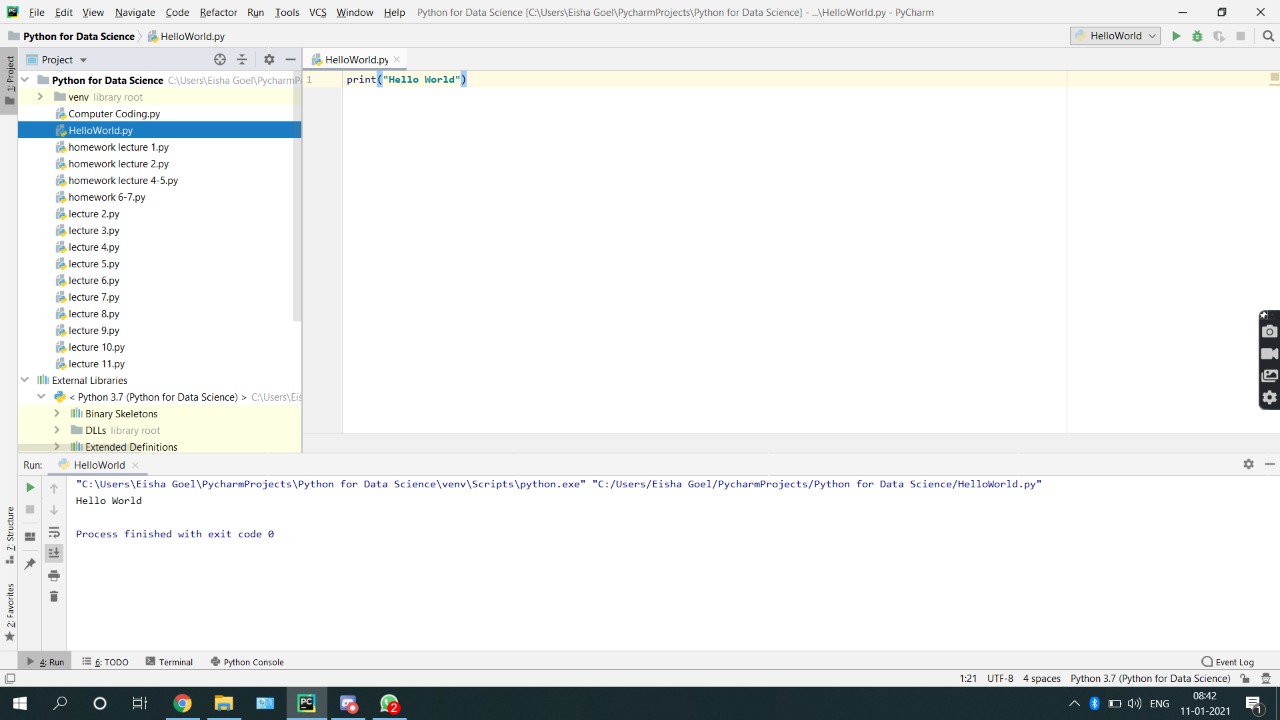Close the HelloWorld.py editor tab
The width and height of the screenshot is (1280, 720).
[x=397, y=60]
